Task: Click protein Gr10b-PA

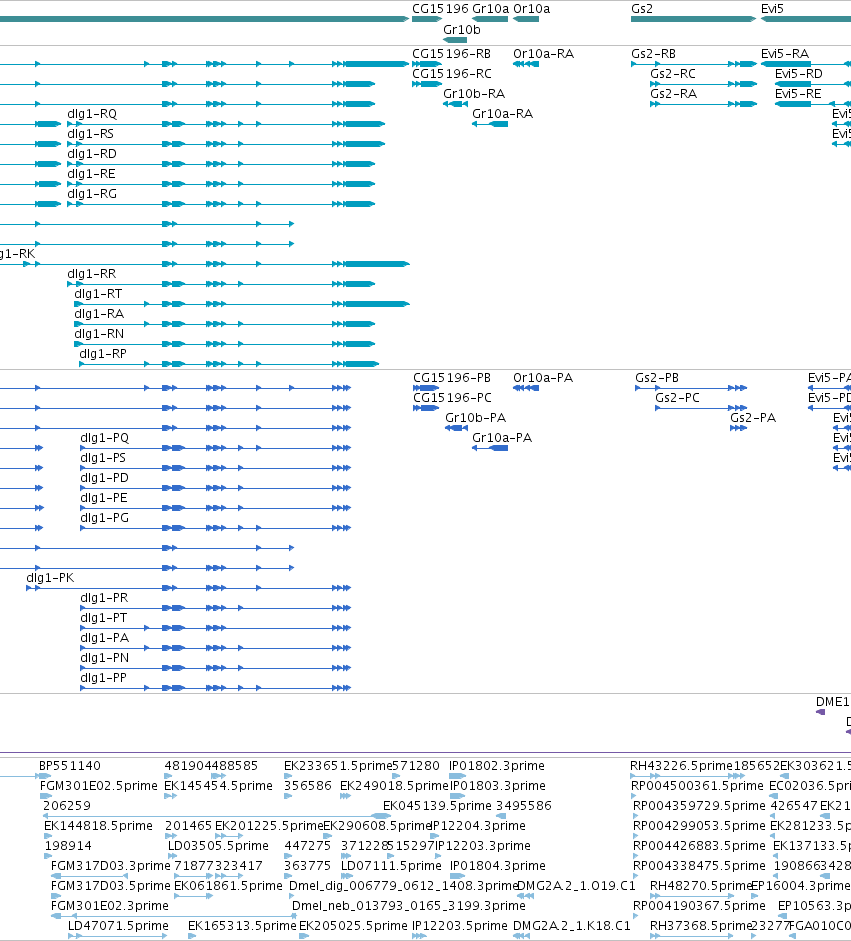Action: click(475, 418)
